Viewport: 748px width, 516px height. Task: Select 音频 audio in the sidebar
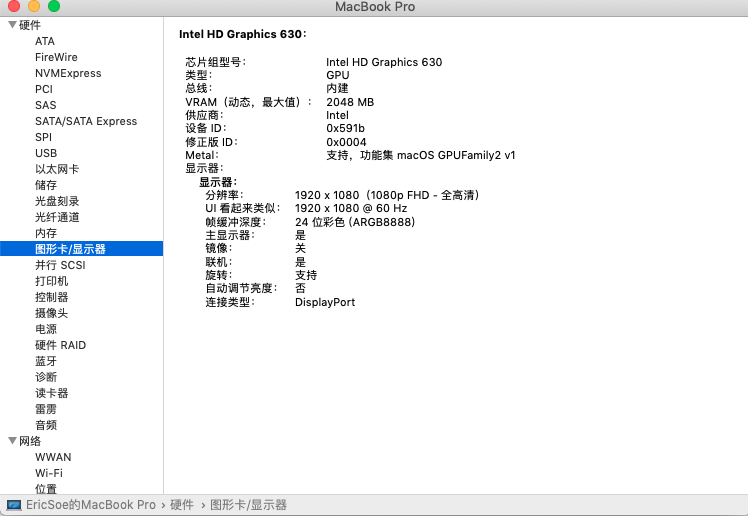46,425
